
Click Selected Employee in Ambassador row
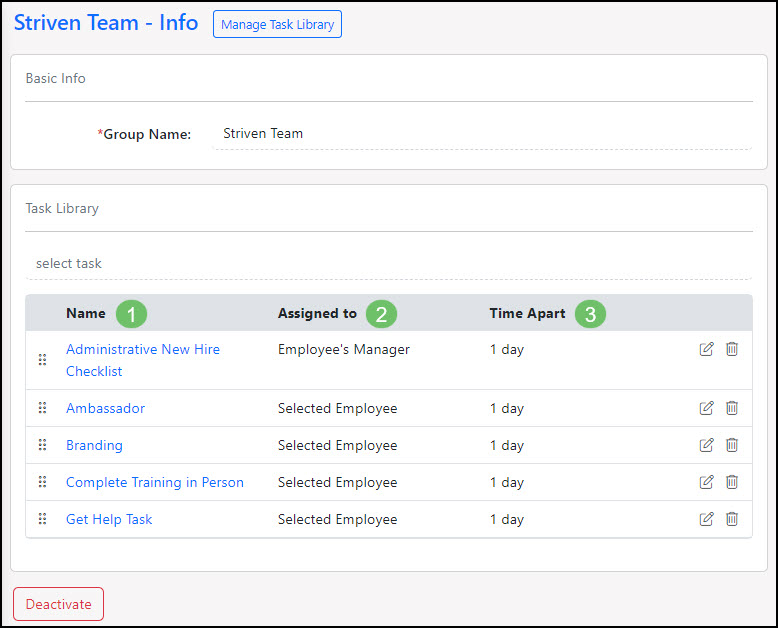tap(337, 408)
